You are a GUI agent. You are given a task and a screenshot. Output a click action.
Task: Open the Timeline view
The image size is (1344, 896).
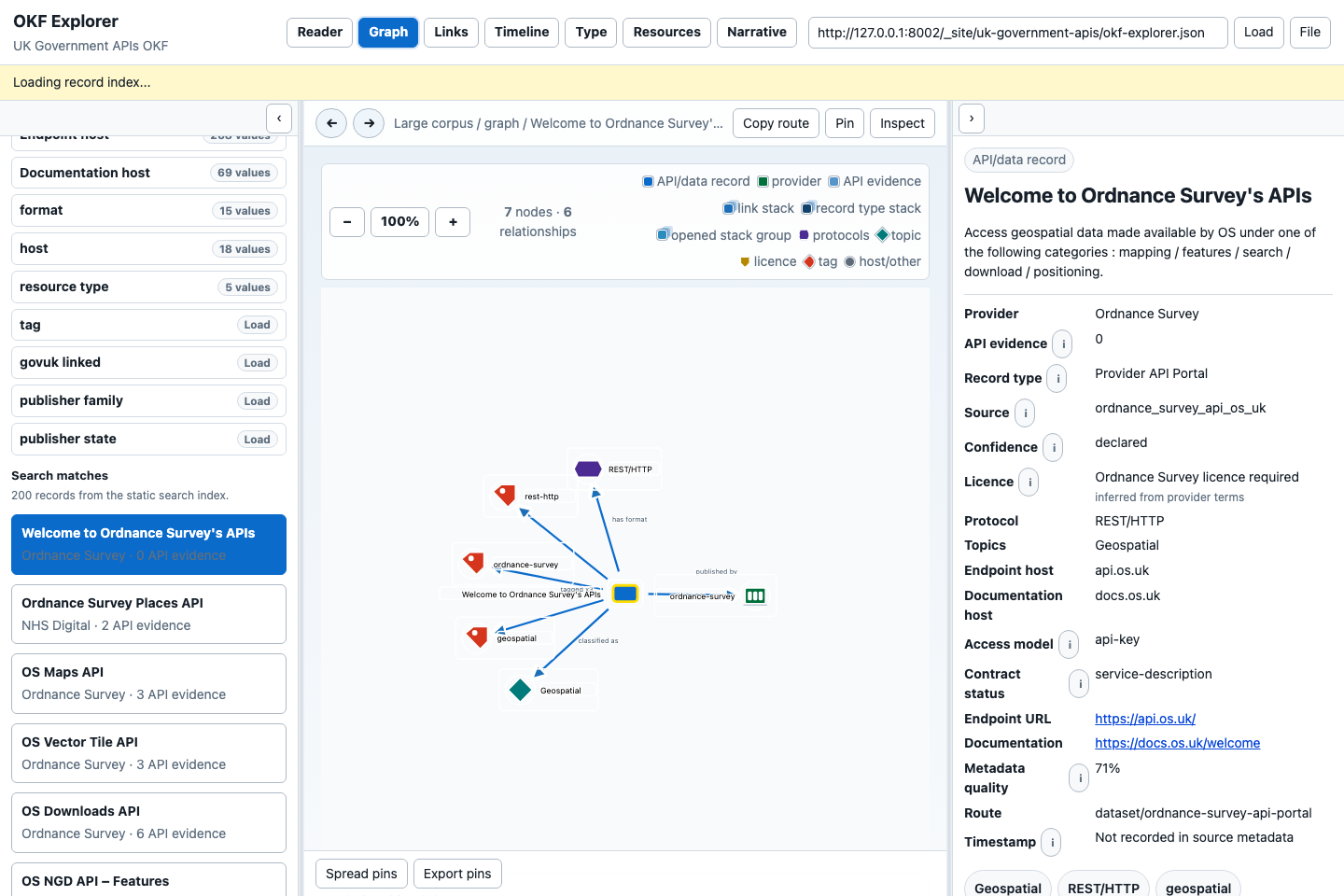tap(522, 32)
